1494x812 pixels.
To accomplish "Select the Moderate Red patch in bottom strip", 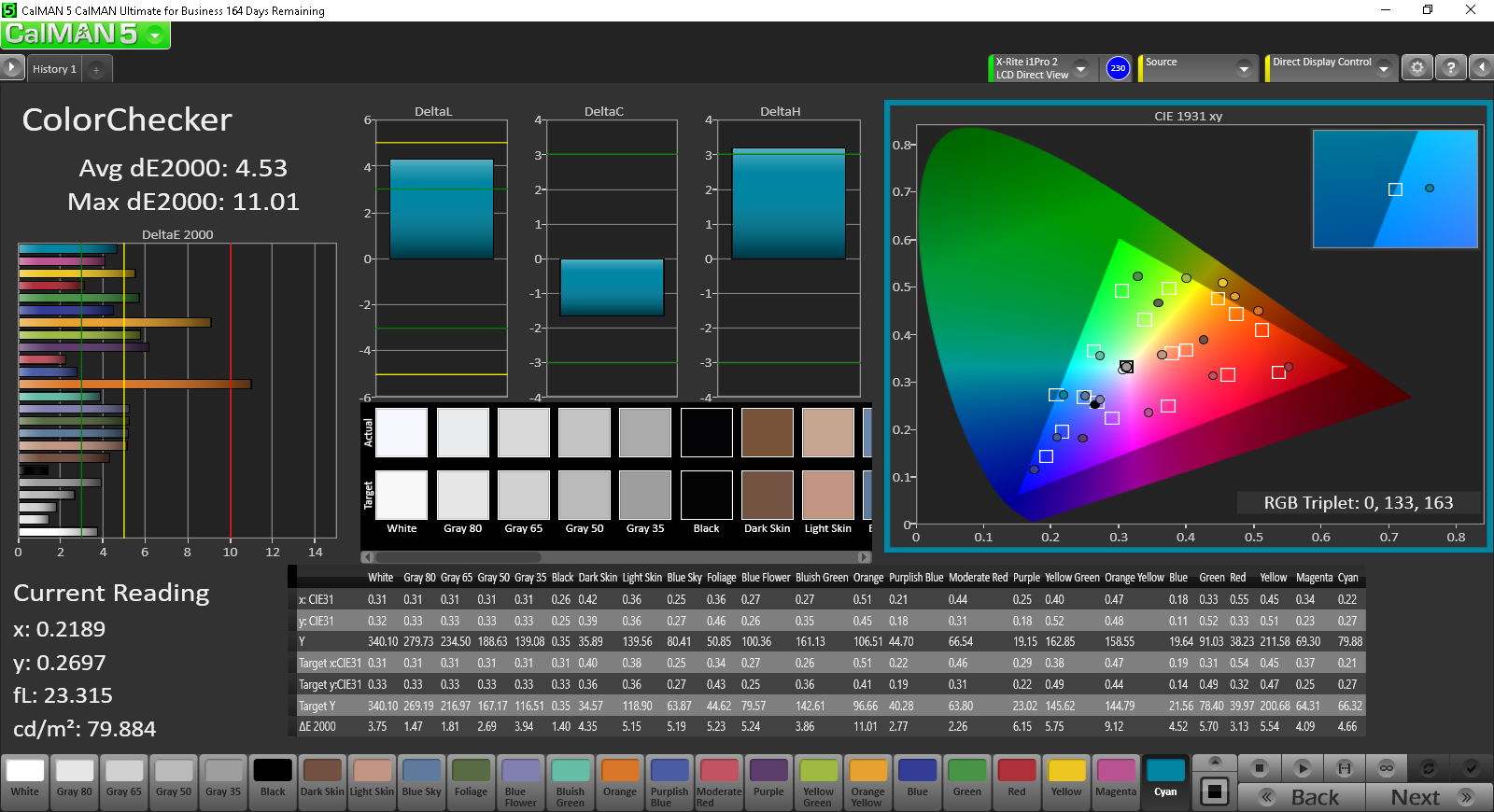I will coord(719,781).
